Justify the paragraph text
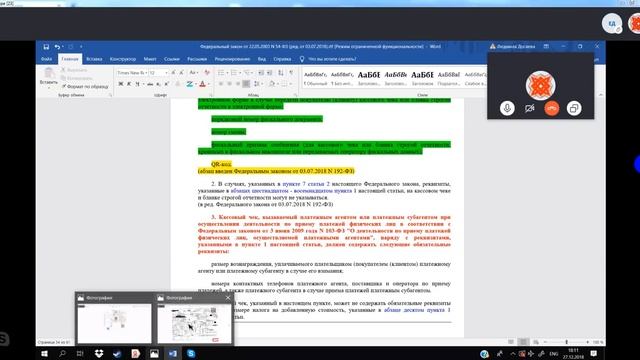The height and width of the screenshot is (360, 640). [246, 84]
